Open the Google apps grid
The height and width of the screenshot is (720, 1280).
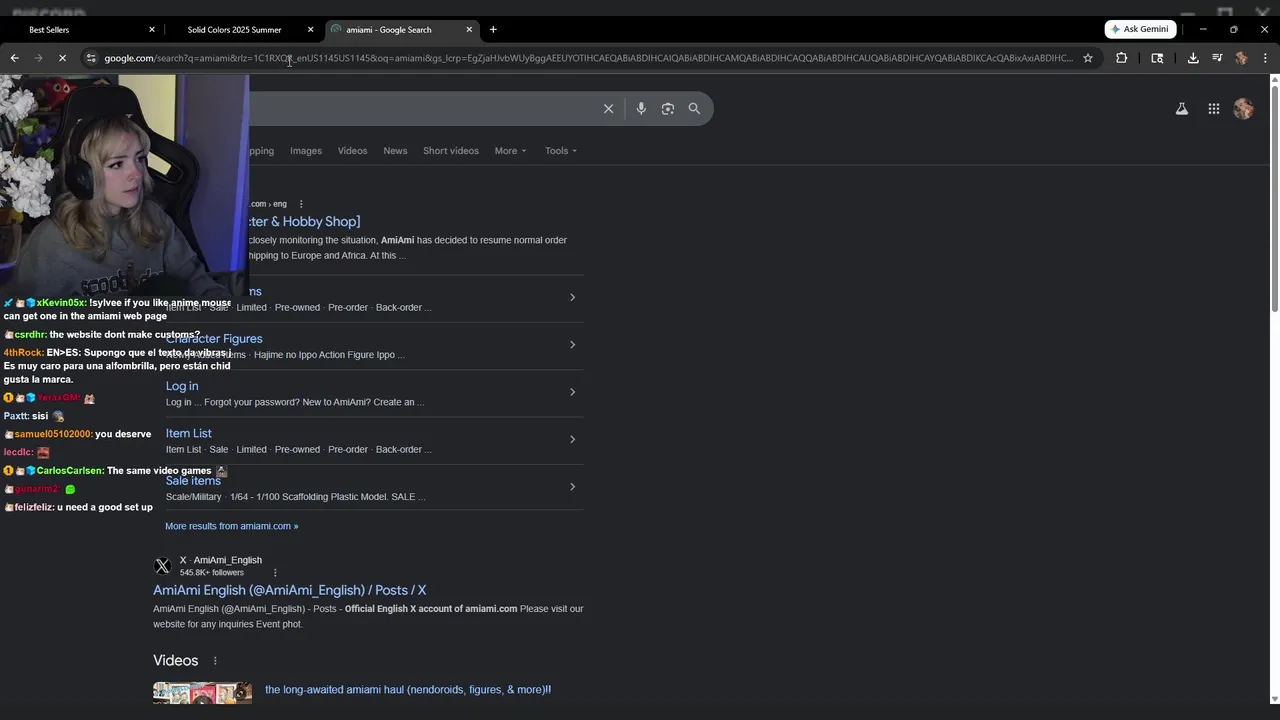(1213, 109)
